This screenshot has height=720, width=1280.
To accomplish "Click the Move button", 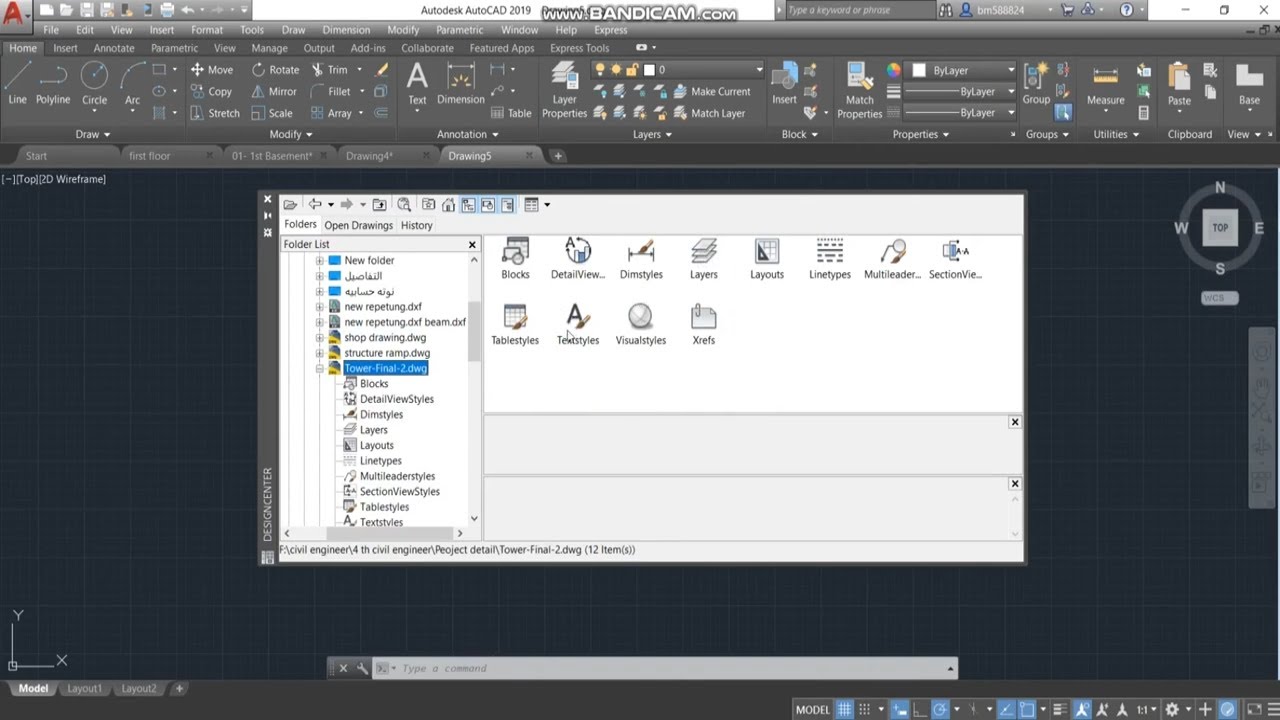I will [211, 70].
